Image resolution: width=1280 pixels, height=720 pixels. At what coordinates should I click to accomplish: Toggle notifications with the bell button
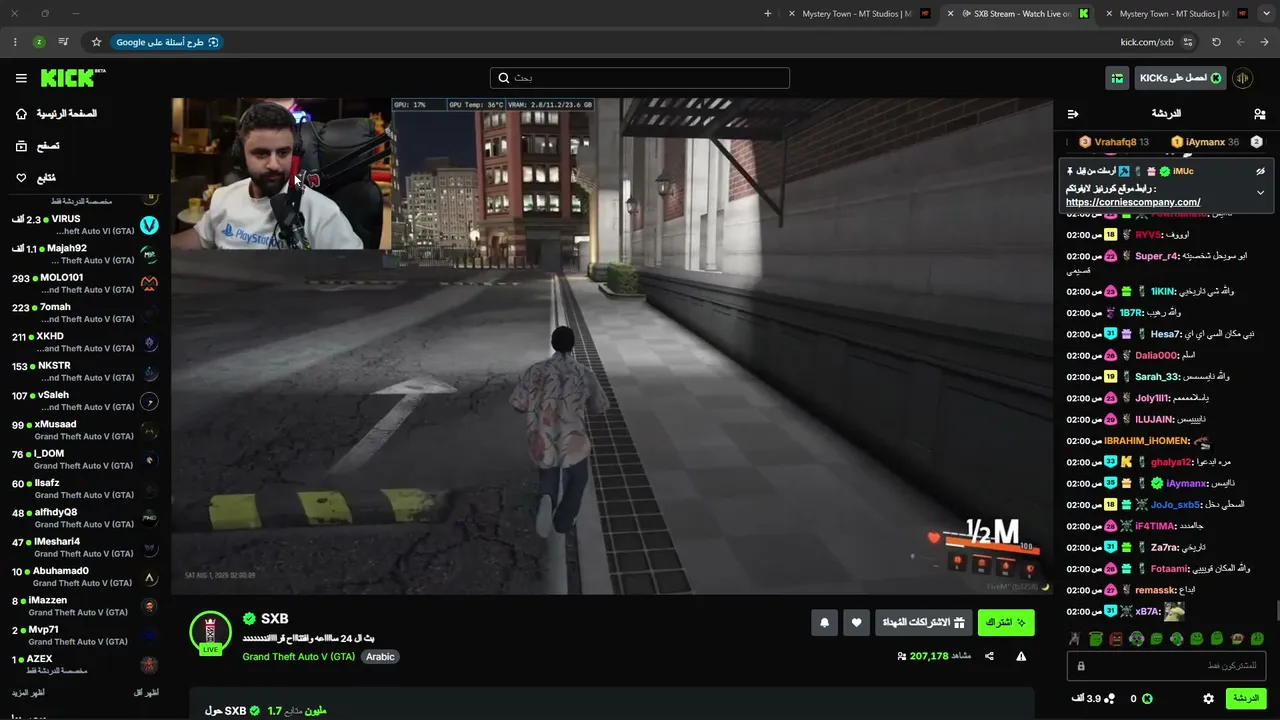pyautogui.click(x=824, y=622)
